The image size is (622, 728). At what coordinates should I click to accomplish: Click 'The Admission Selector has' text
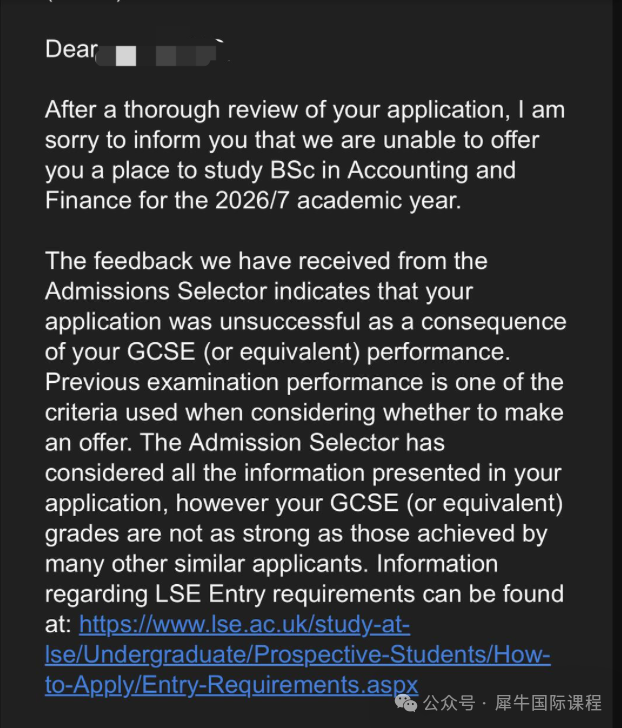292,442
